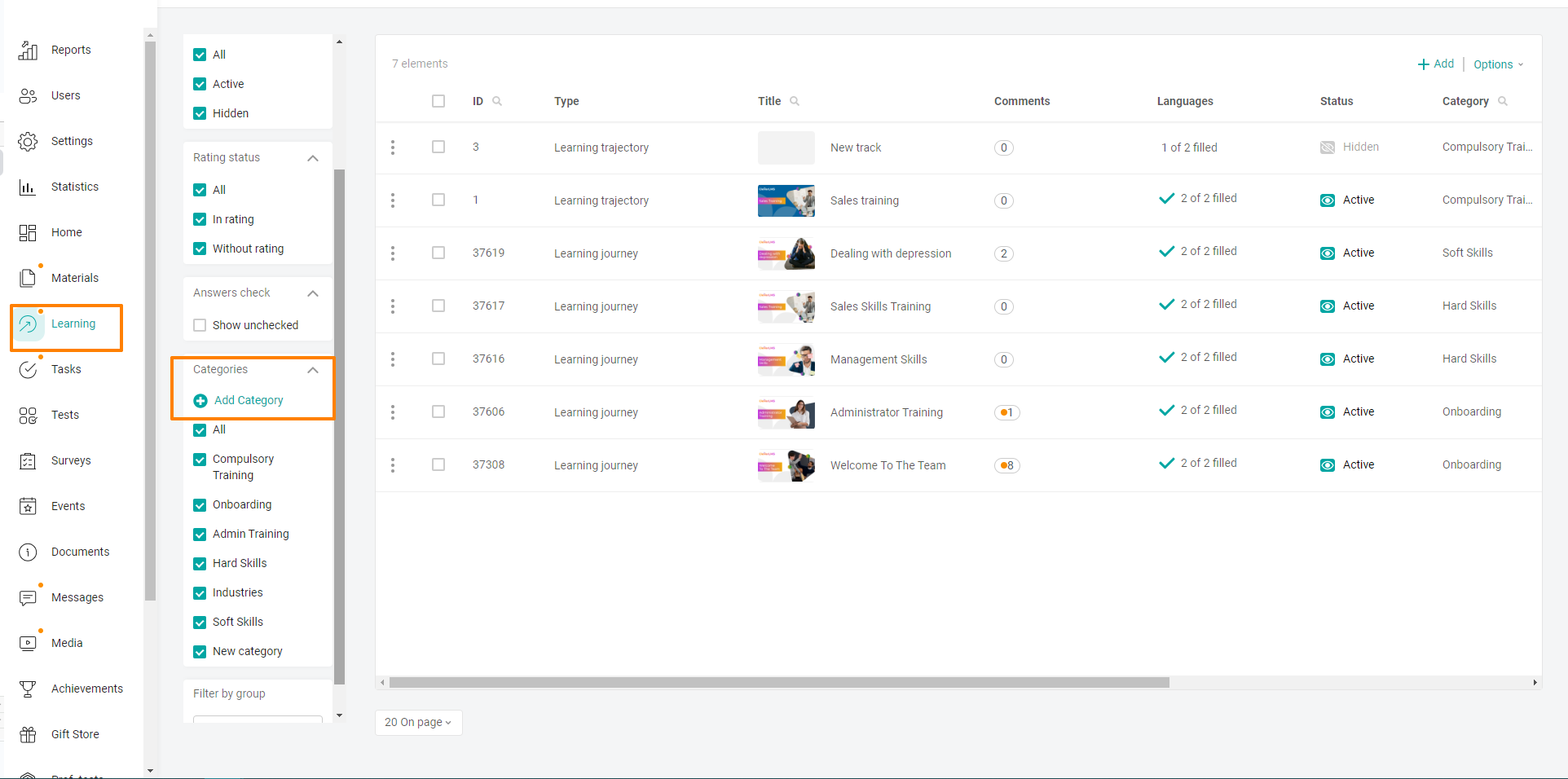The height and width of the screenshot is (779, 1568).
Task: Click the Add button at top right
Action: [x=1436, y=64]
